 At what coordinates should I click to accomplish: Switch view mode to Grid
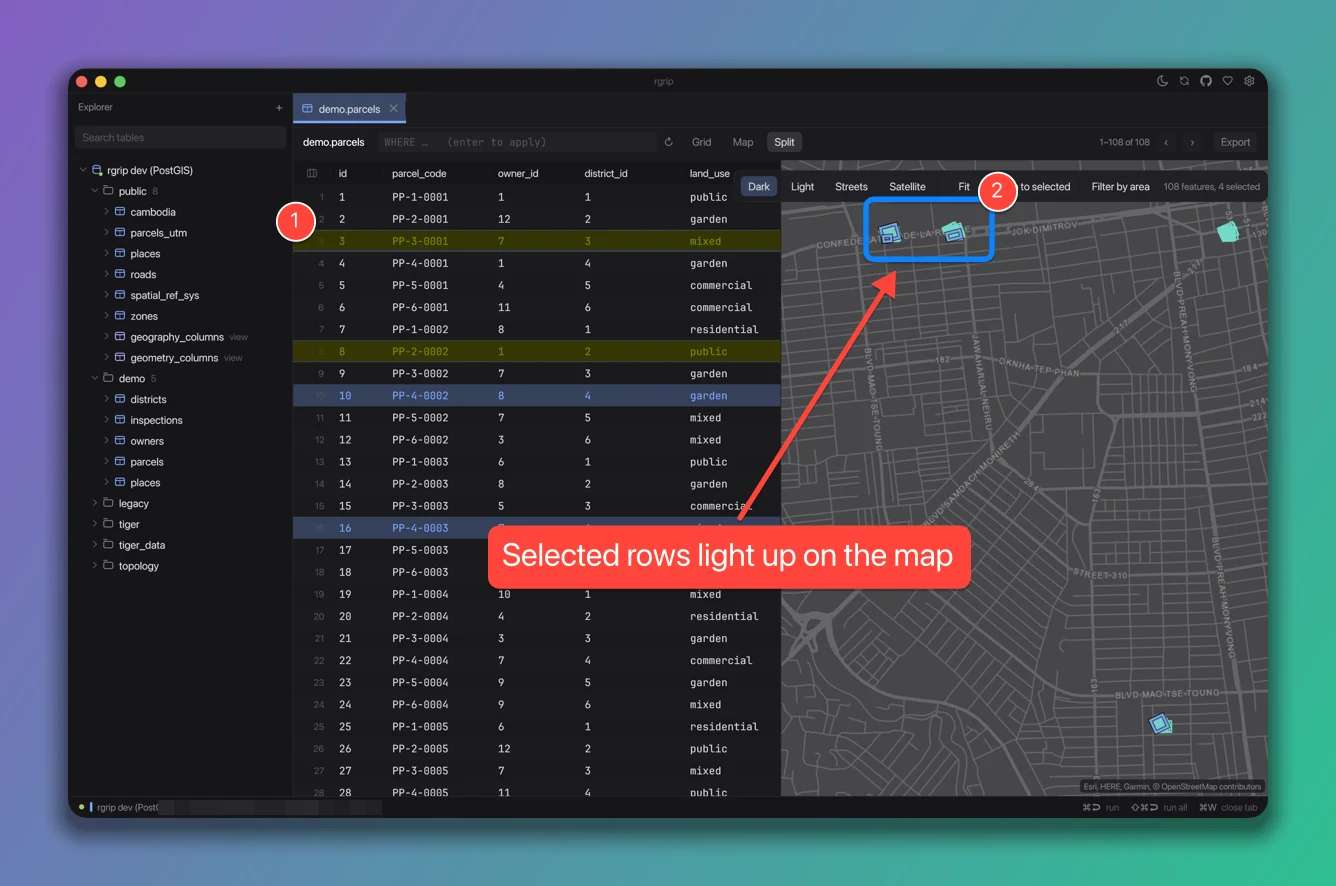(702, 142)
